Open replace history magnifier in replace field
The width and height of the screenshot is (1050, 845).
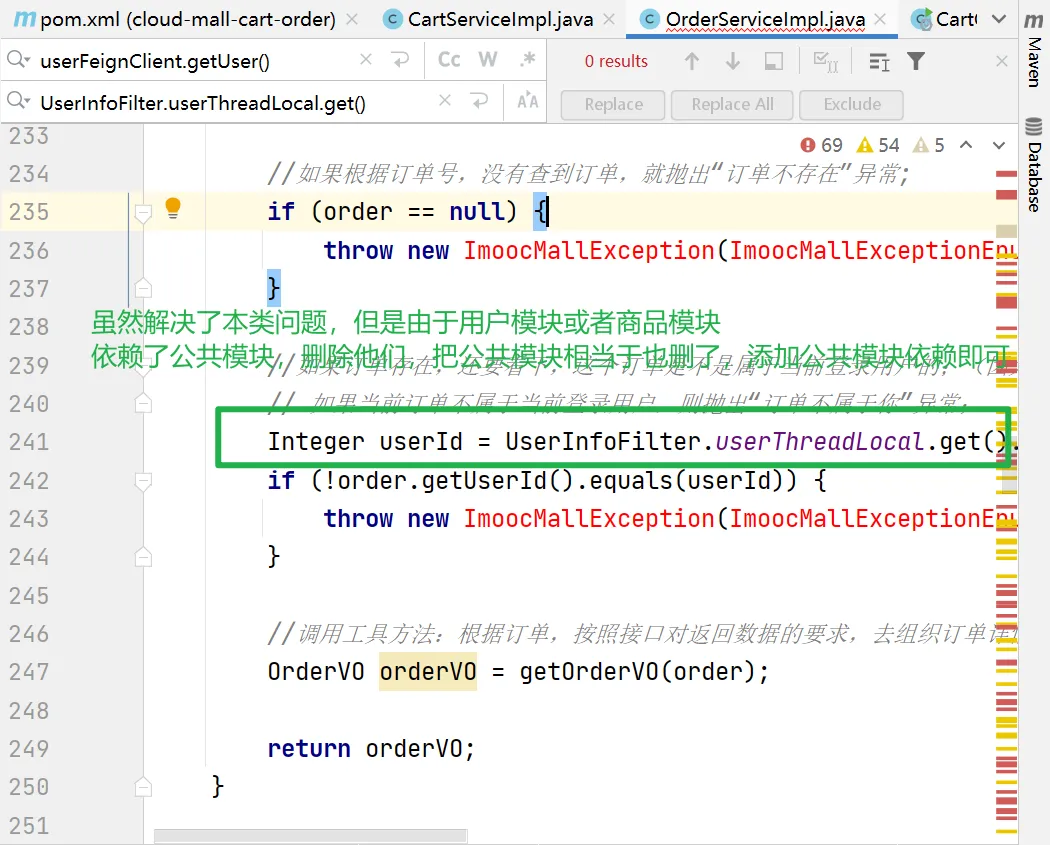pos(18,102)
